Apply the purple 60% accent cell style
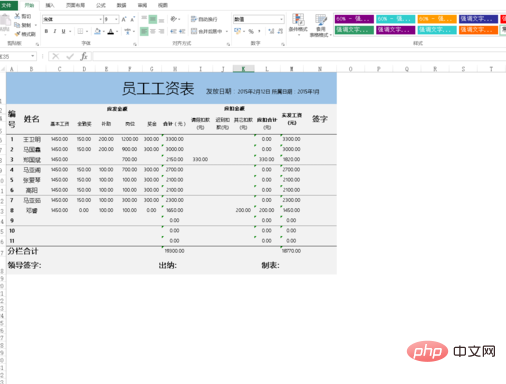506x384 pixels. click(354, 19)
